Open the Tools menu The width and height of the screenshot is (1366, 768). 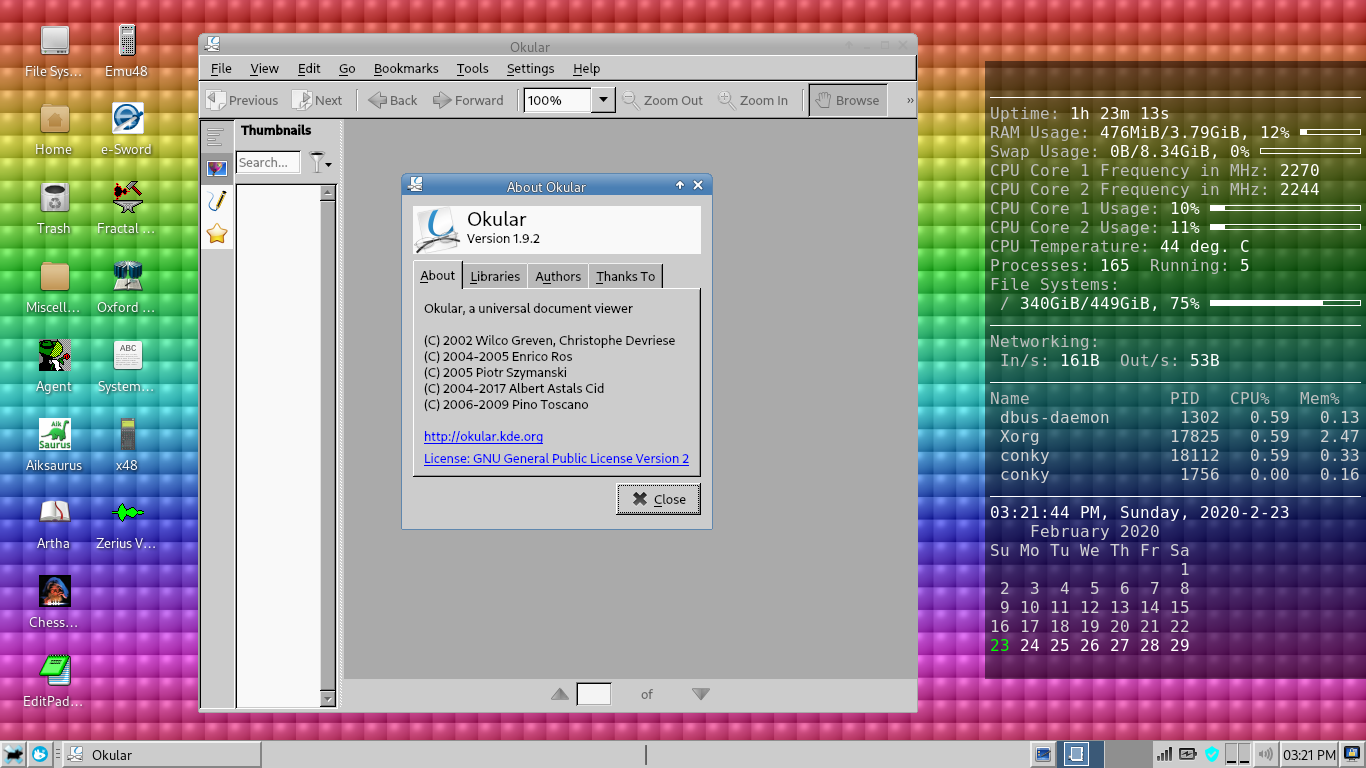(x=472, y=68)
